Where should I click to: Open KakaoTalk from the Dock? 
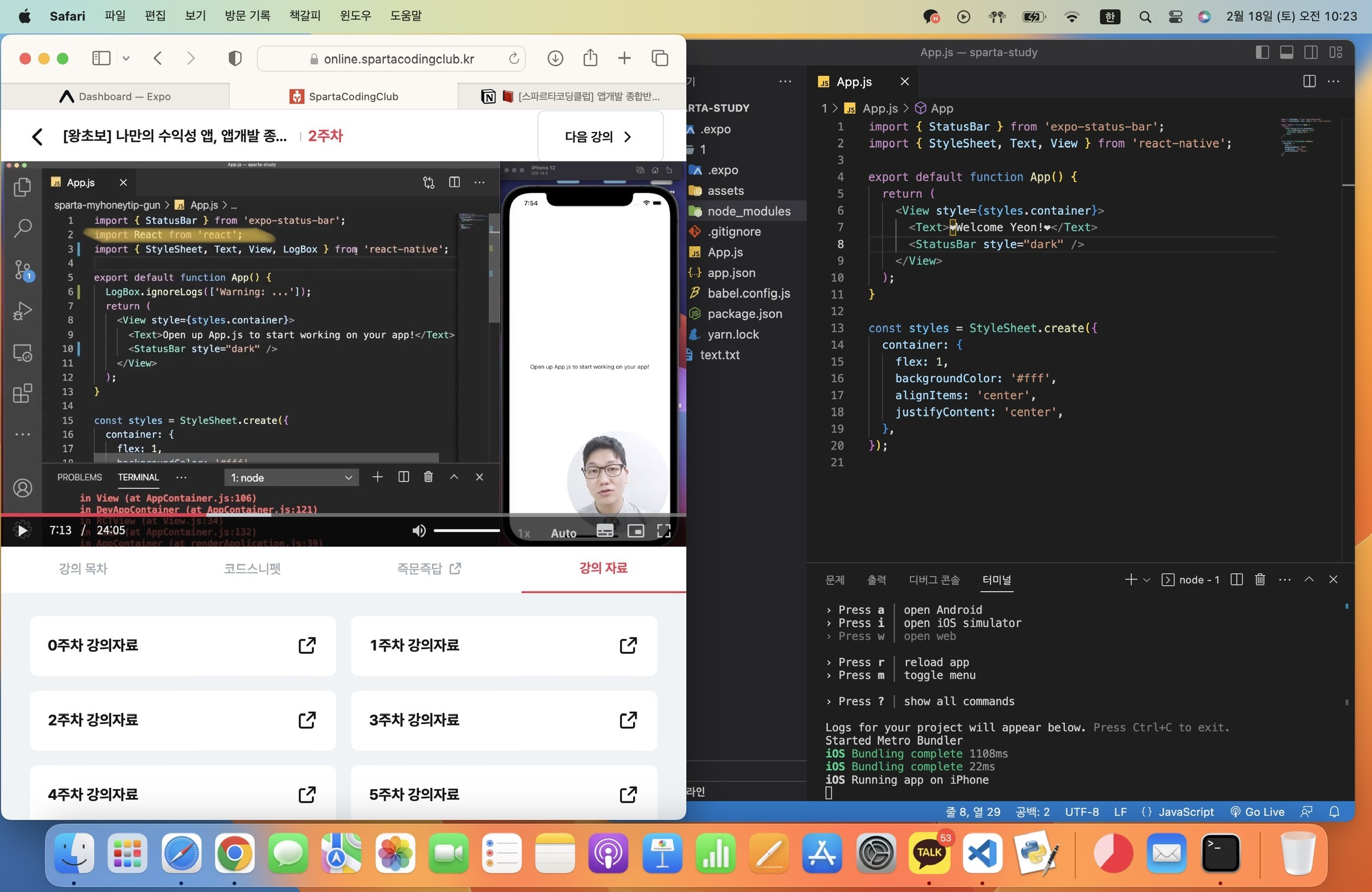click(x=929, y=853)
